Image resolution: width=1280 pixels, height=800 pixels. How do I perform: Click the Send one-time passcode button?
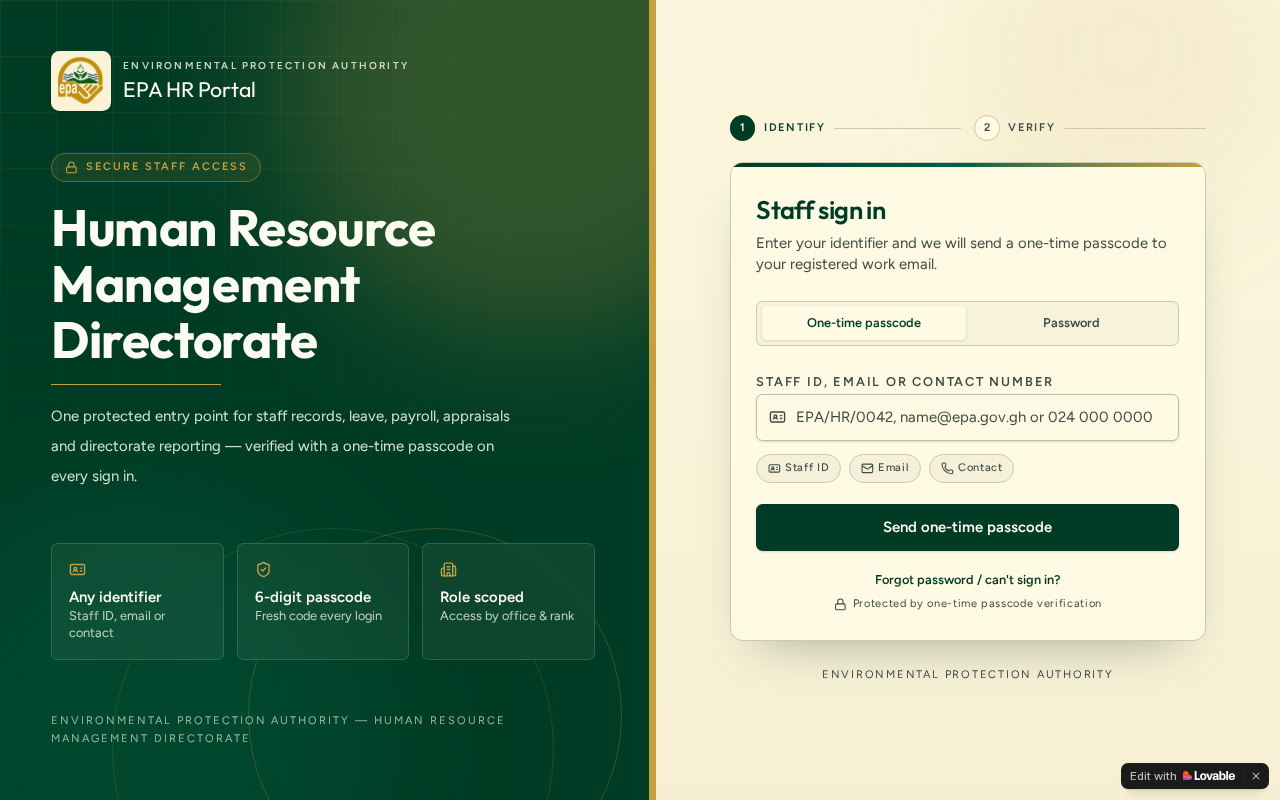pyautogui.click(x=967, y=527)
